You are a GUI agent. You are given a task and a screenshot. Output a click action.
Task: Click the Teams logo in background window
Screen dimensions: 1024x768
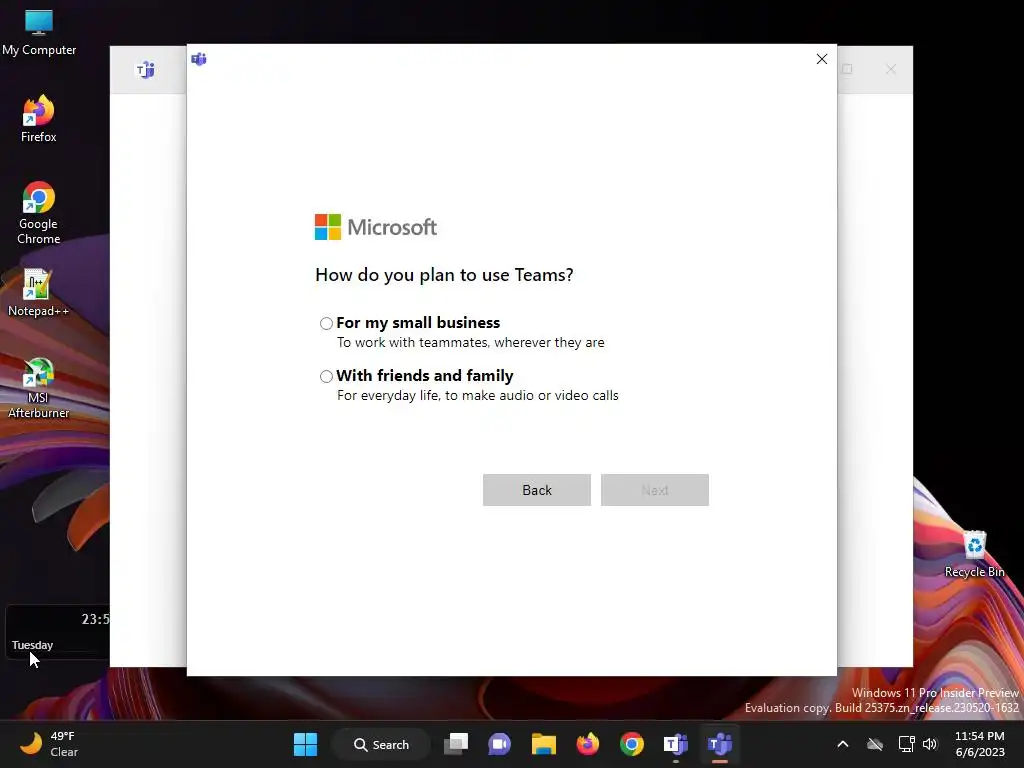point(145,69)
